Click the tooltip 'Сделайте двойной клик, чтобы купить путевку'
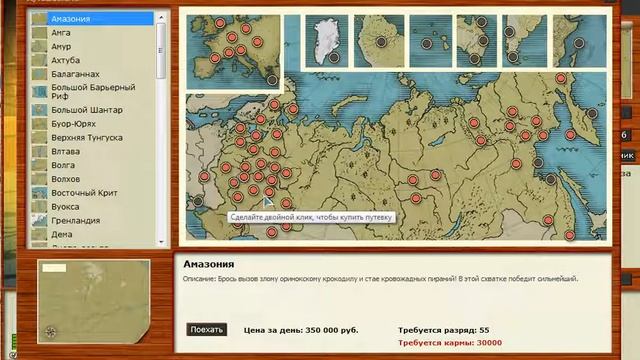The image size is (640, 360). pos(311,217)
